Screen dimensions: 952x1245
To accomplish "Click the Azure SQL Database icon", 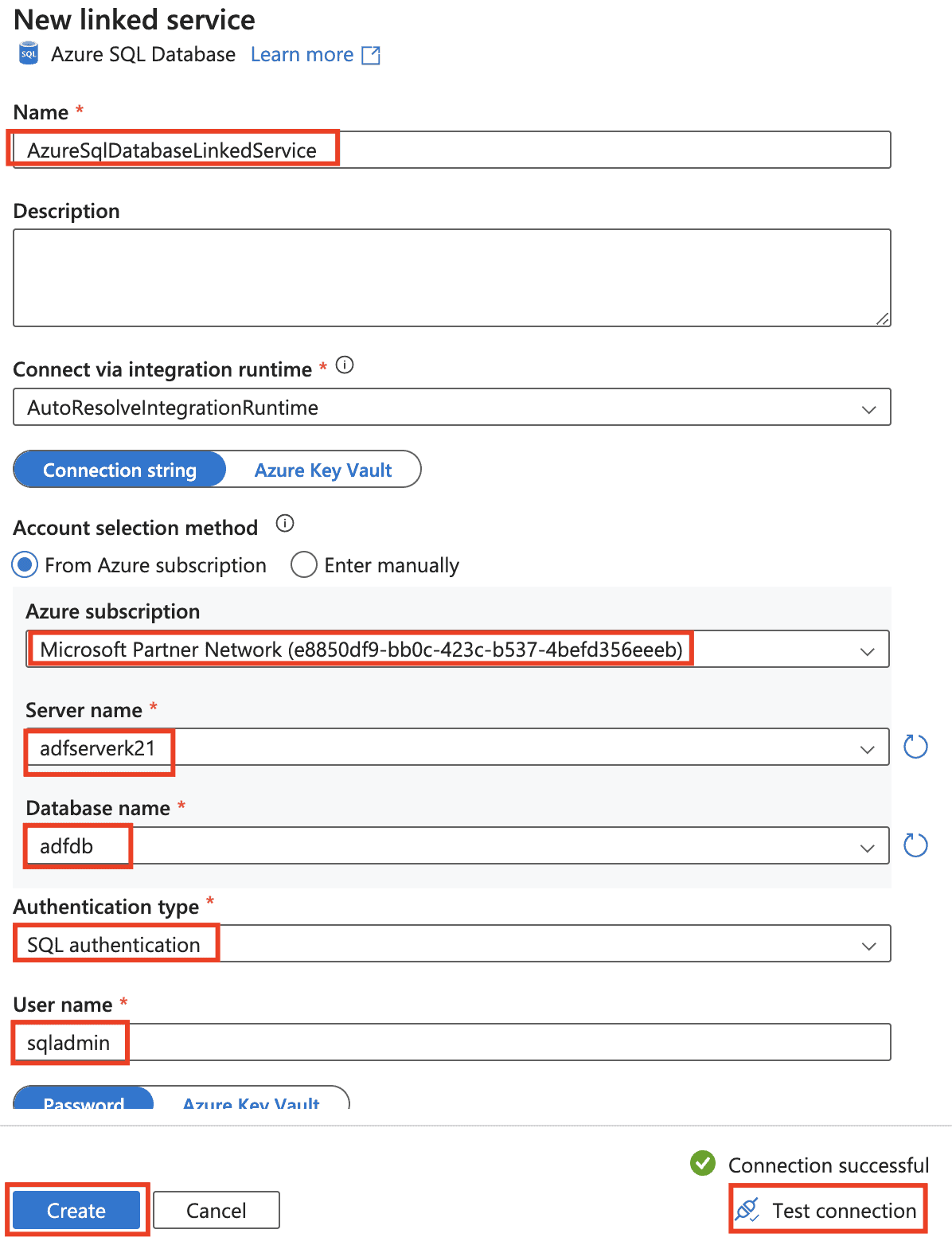I will [x=29, y=54].
